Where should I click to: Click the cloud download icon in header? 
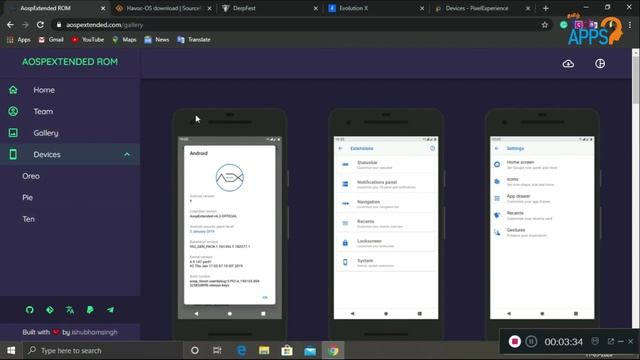[568, 64]
